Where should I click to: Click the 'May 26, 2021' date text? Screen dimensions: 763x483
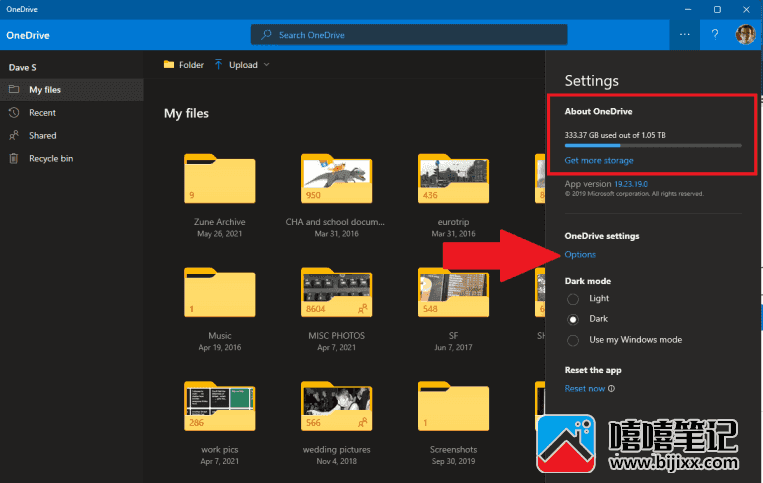point(219,233)
